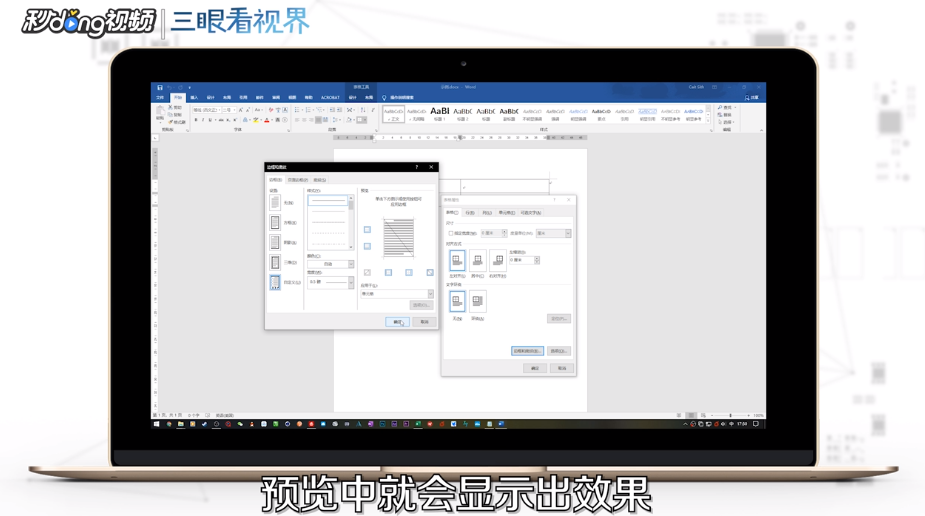Viewport: 925px width, 516px height.
Task: Select the 'Custom' border setting icon
Action: pos(275,282)
